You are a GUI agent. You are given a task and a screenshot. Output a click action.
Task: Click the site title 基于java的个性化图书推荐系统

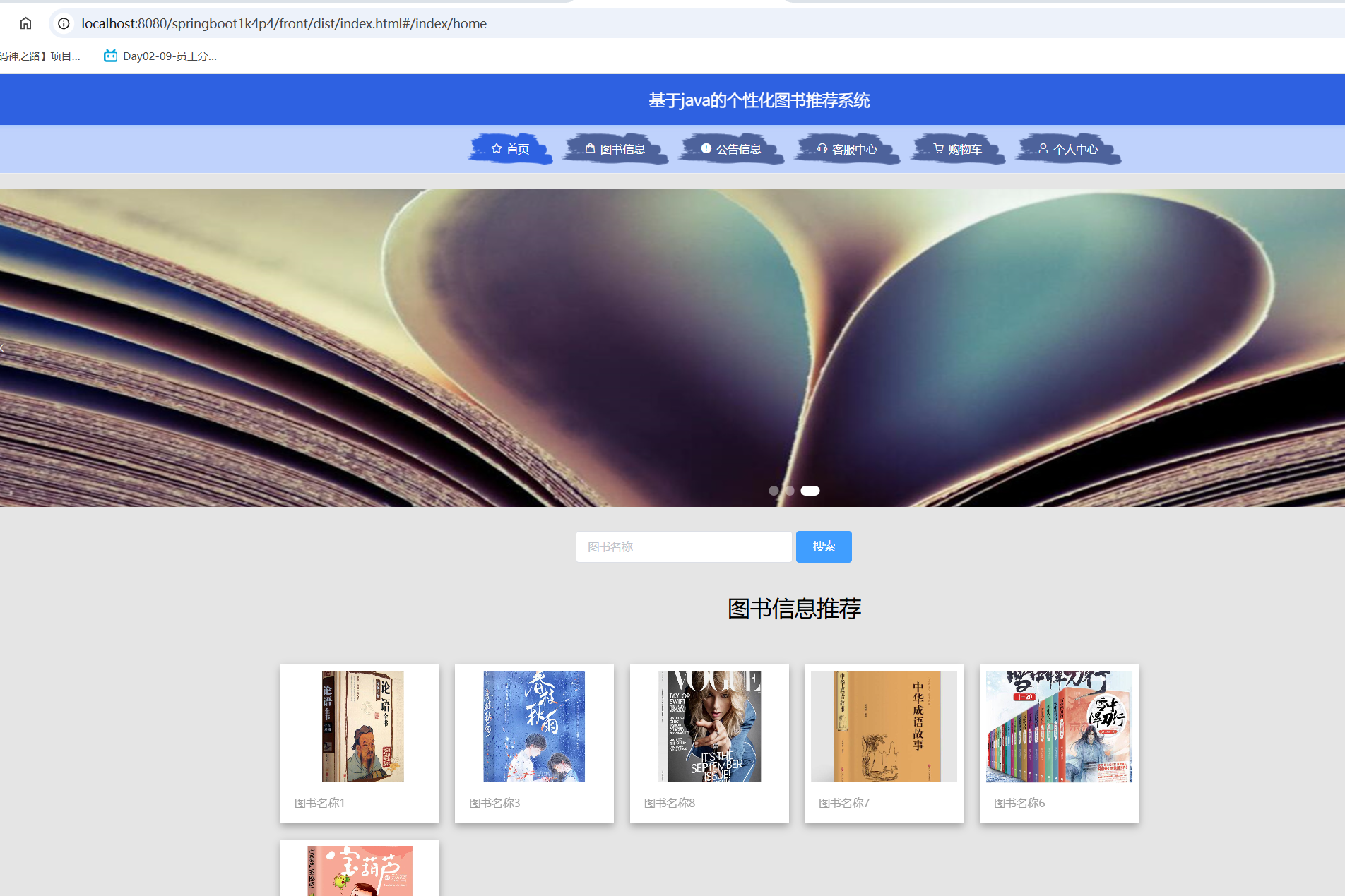pyautogui.click(x=759, y=100)
